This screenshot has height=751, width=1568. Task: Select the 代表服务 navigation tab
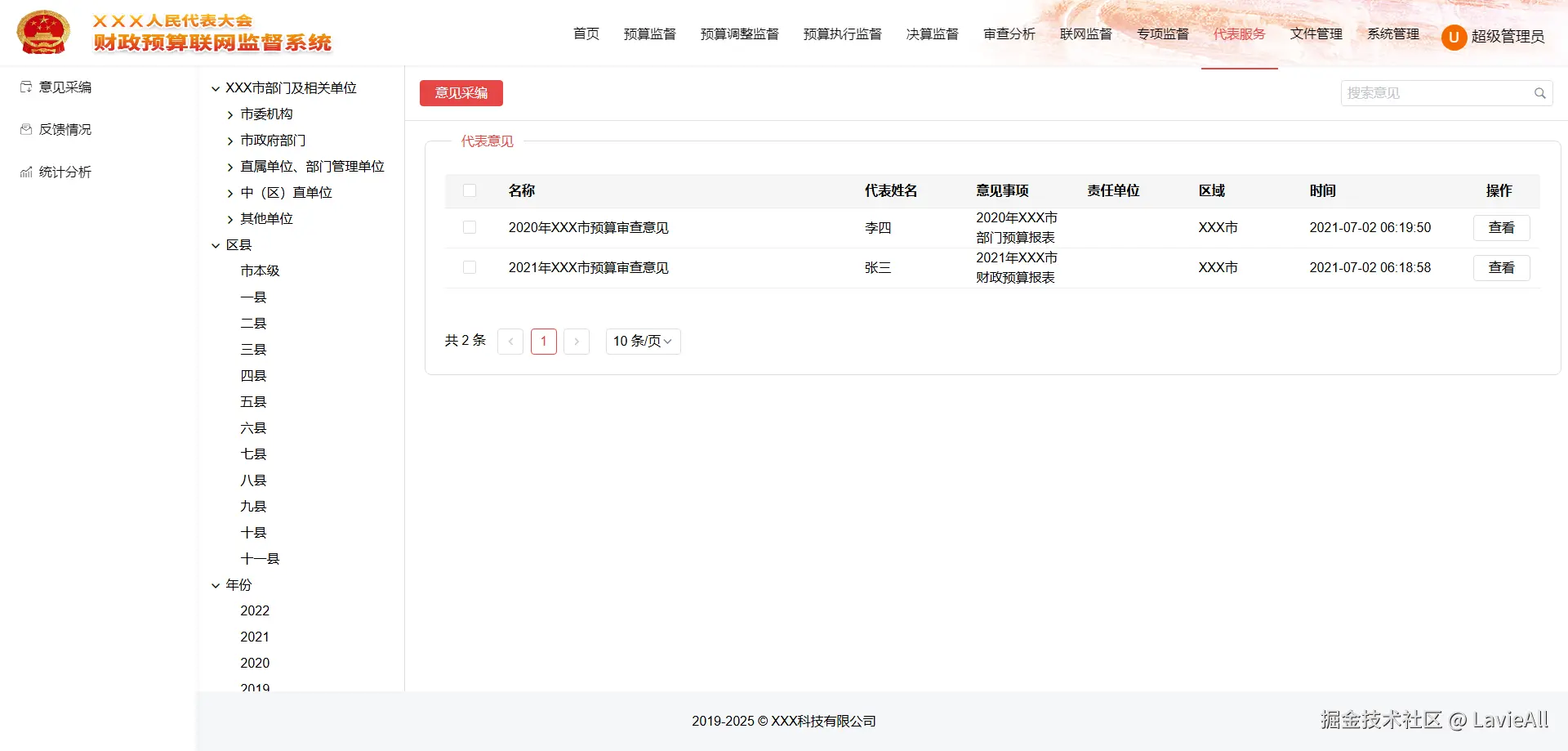coord(1239,34)
